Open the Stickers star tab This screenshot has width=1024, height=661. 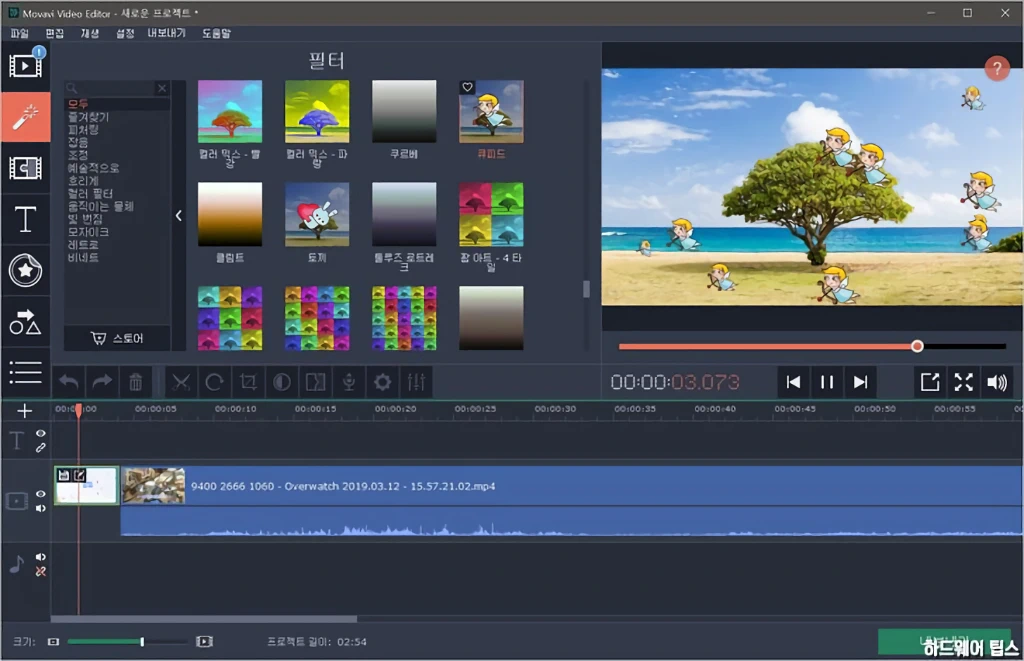(x=25, y=270)
